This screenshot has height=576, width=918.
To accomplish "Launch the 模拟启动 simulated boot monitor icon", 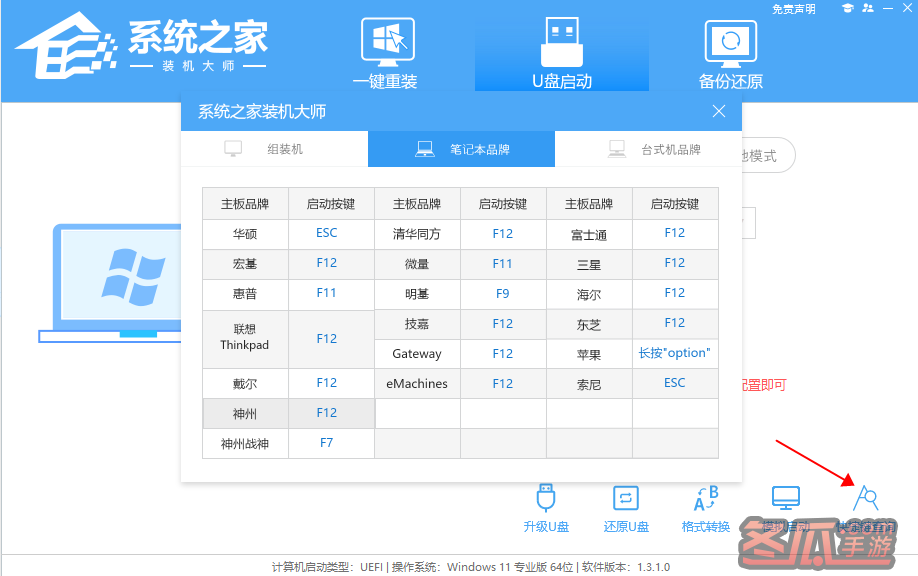I will [x=786, y=498].
